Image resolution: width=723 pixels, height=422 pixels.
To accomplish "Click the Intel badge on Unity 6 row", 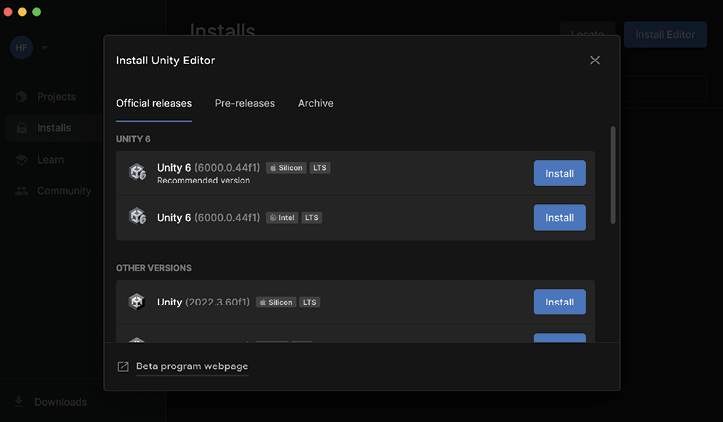I will tap(282, 218).
